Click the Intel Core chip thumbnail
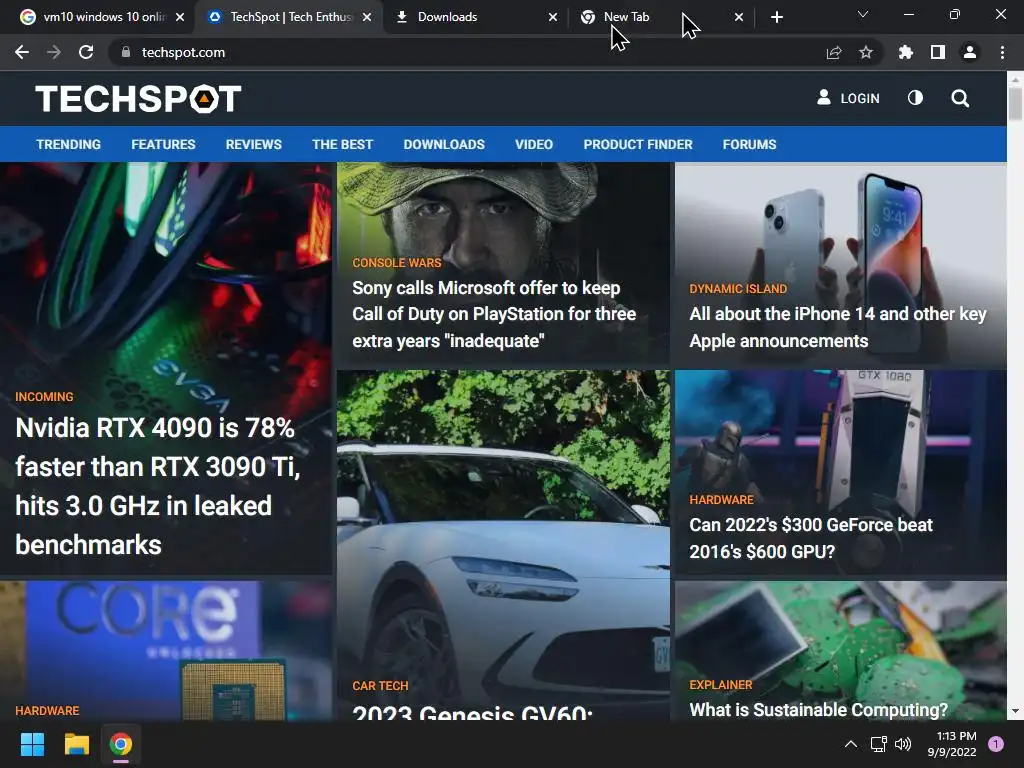This screenshot has width=1024, height=768. click(x=166, y=650)
